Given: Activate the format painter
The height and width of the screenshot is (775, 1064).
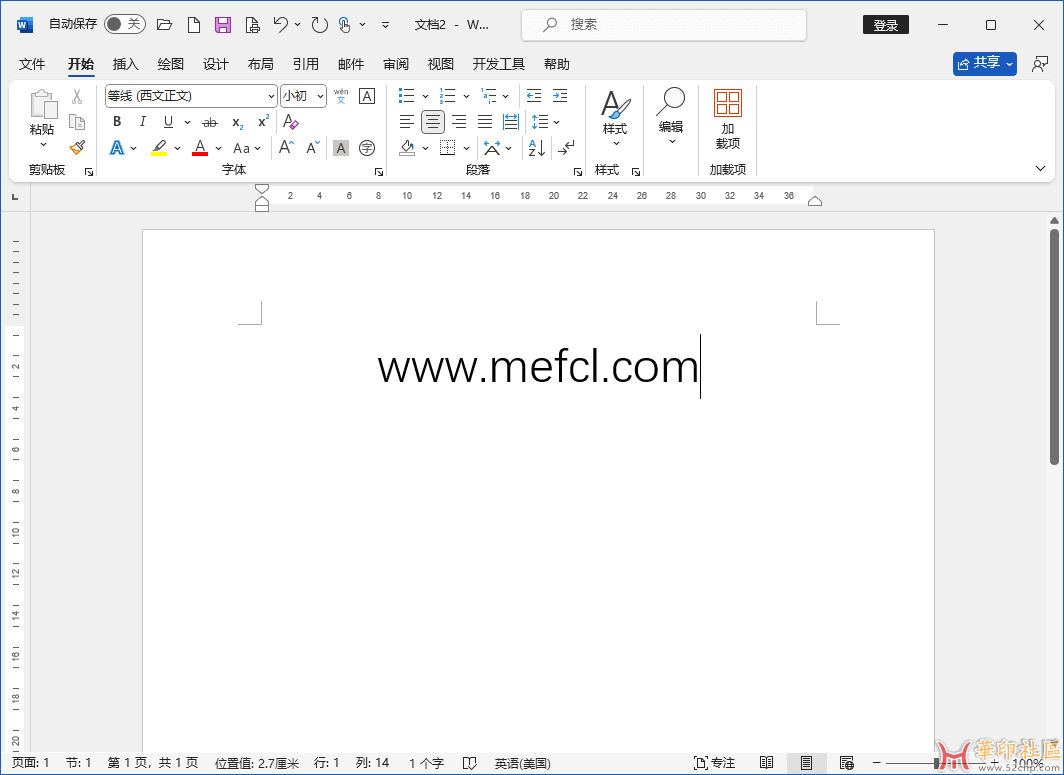Looking at the screenshot, I should click(x=77, y=147).
